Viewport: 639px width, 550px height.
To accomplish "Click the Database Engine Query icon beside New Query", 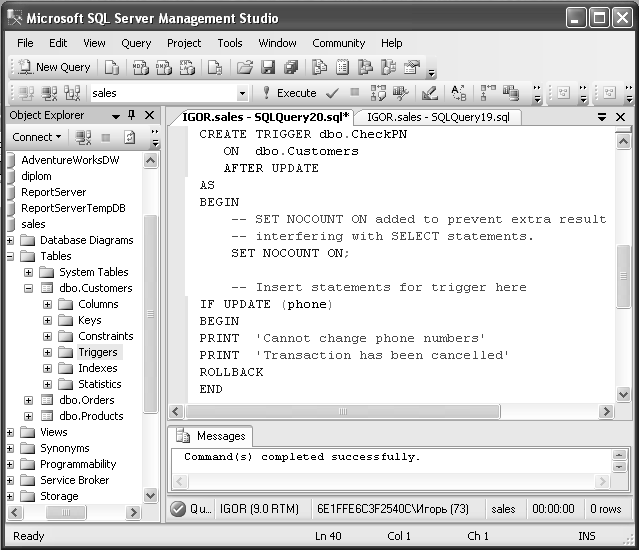I will coord(112,67).
